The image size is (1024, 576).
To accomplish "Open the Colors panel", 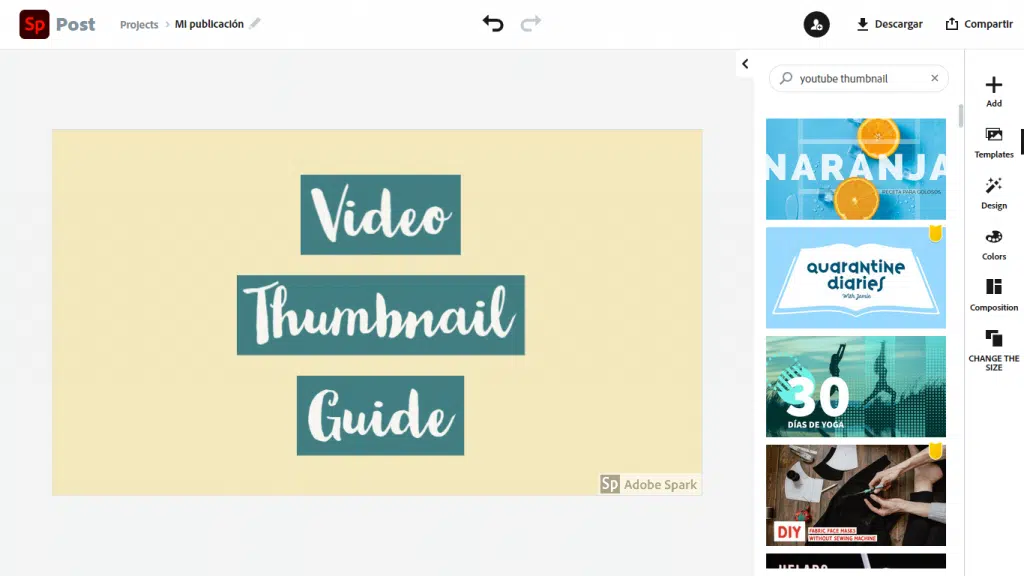I will 993,243.
